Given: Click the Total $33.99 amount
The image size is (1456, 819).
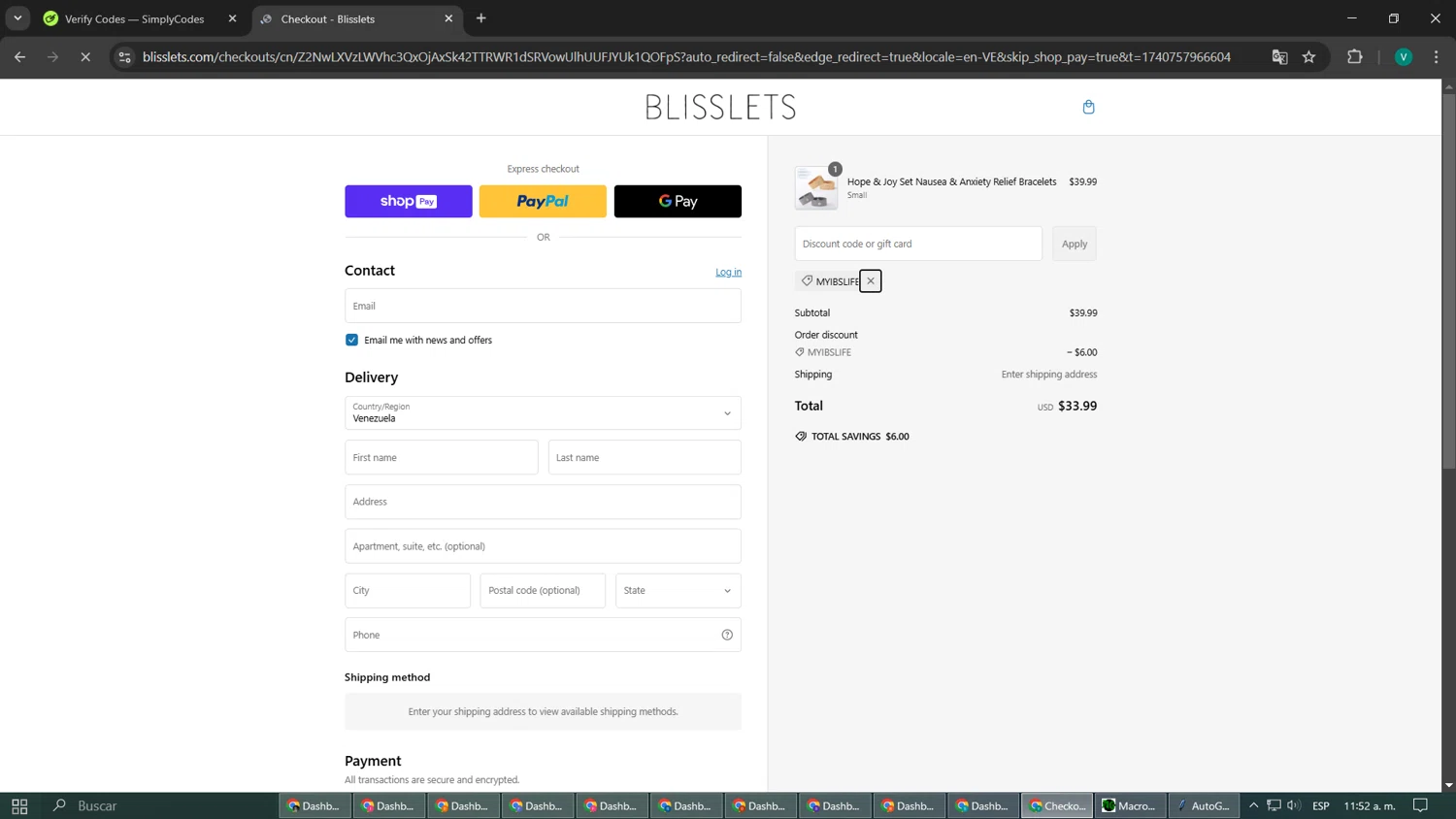Looking at the screenshot, I should coord(1077,406).
